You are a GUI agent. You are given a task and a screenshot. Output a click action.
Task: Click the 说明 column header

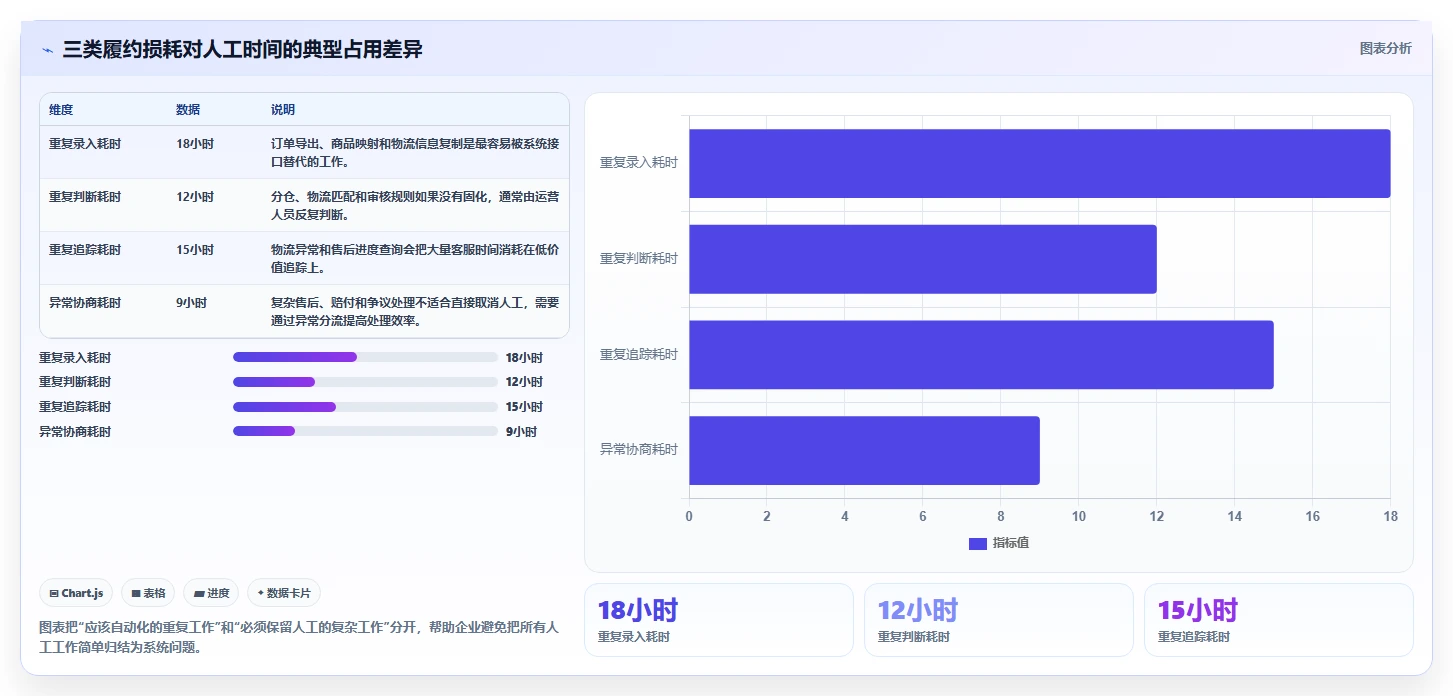click(283, 110)
